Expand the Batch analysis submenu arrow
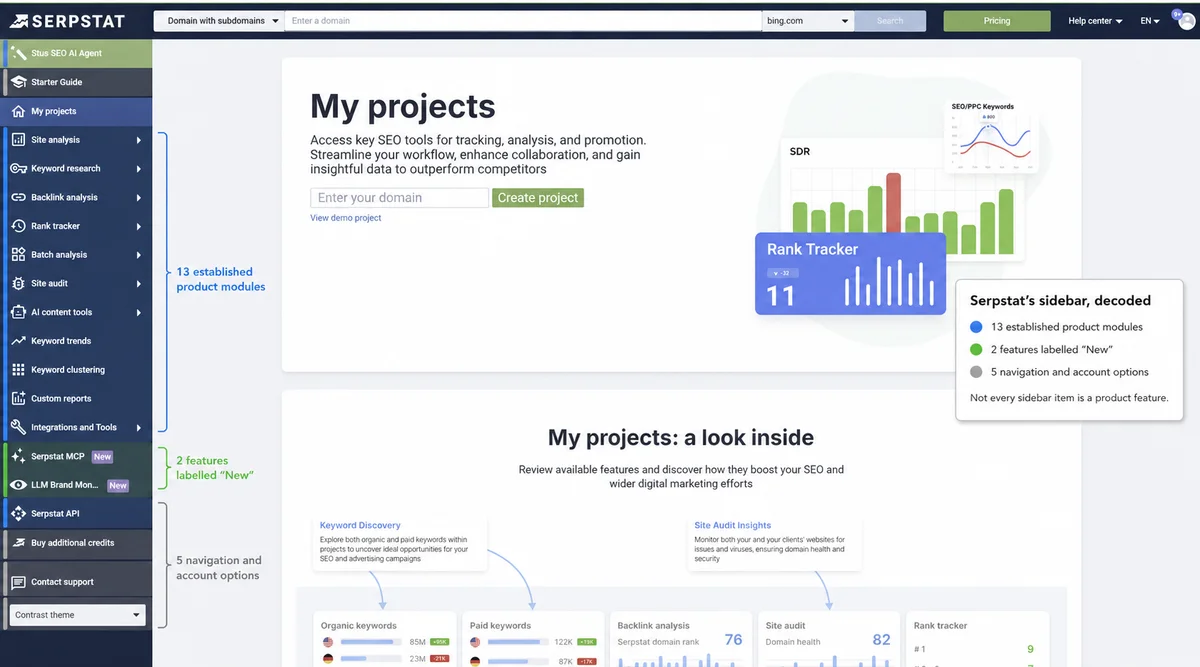Screen dimensions: 1200x667 (139, 255)
